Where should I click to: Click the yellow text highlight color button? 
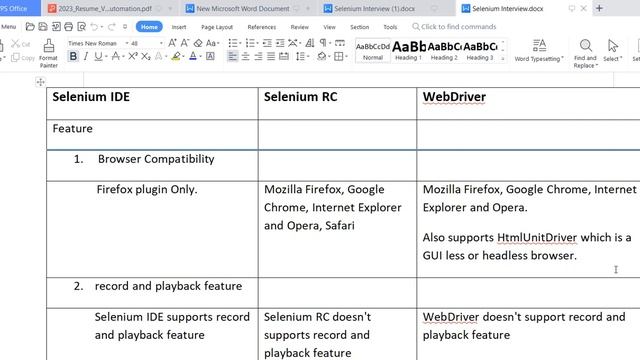click(176, 56)
